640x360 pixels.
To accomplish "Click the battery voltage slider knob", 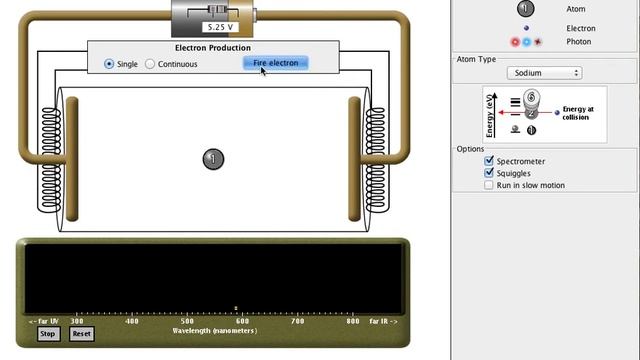I will click(x=218, y=9).
